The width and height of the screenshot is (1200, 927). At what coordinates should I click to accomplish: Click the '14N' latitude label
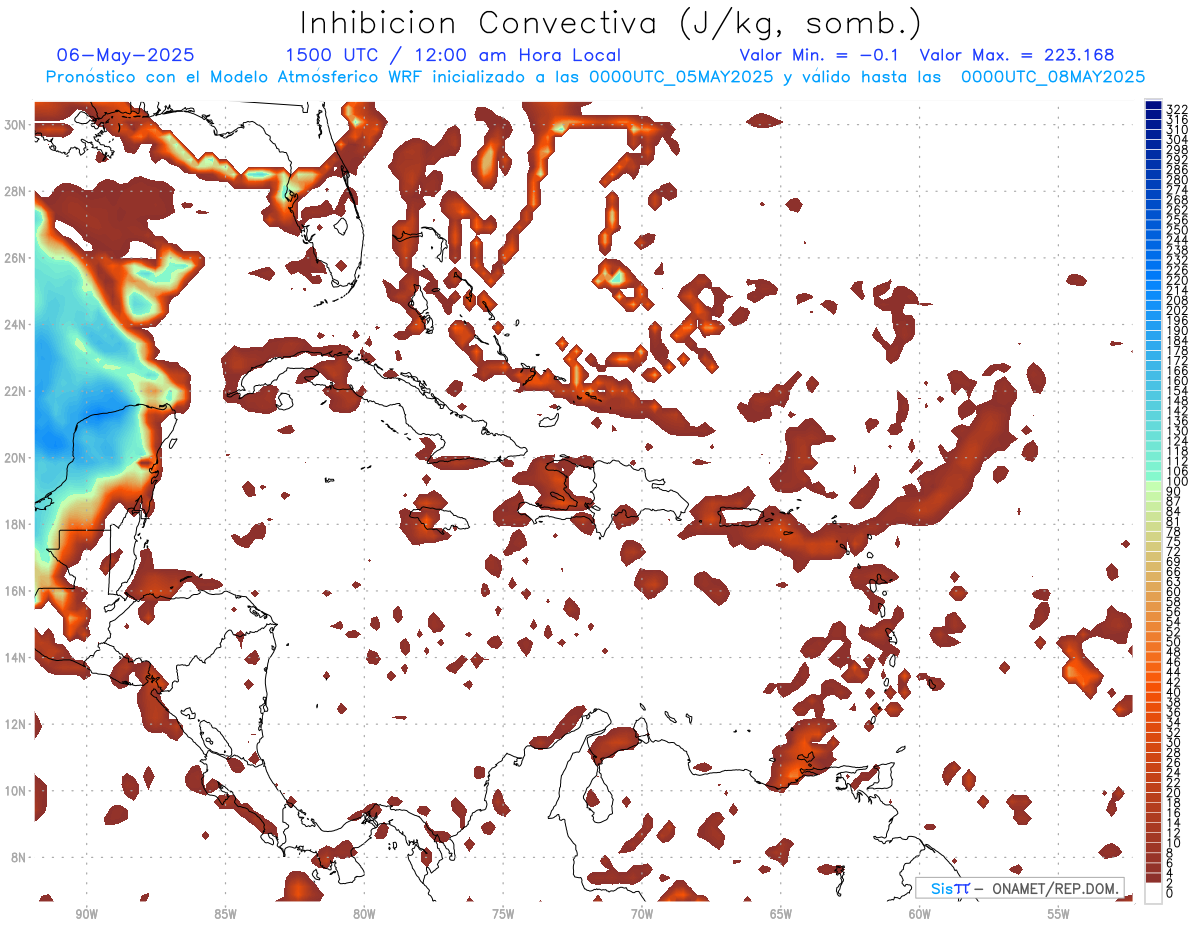(x=17, y=657)
